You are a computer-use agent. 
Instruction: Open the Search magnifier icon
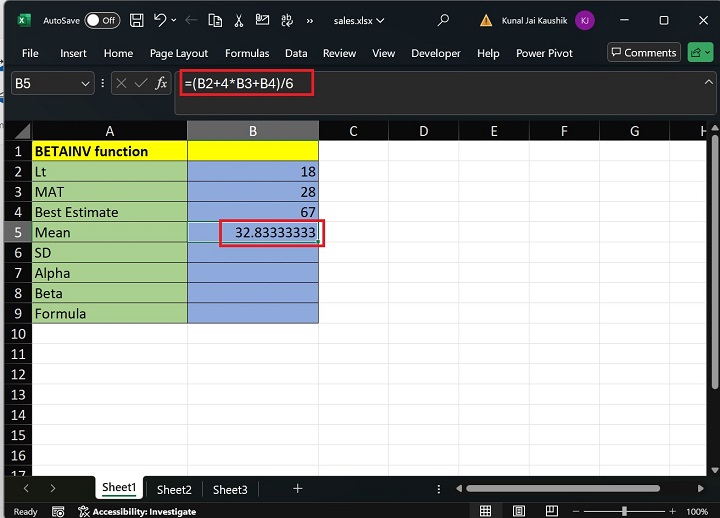444,20
